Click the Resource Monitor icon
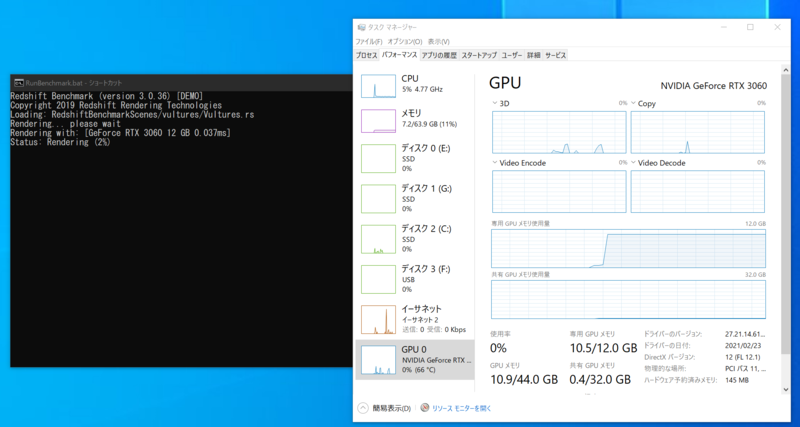800x427 pixels. [425, 408]
